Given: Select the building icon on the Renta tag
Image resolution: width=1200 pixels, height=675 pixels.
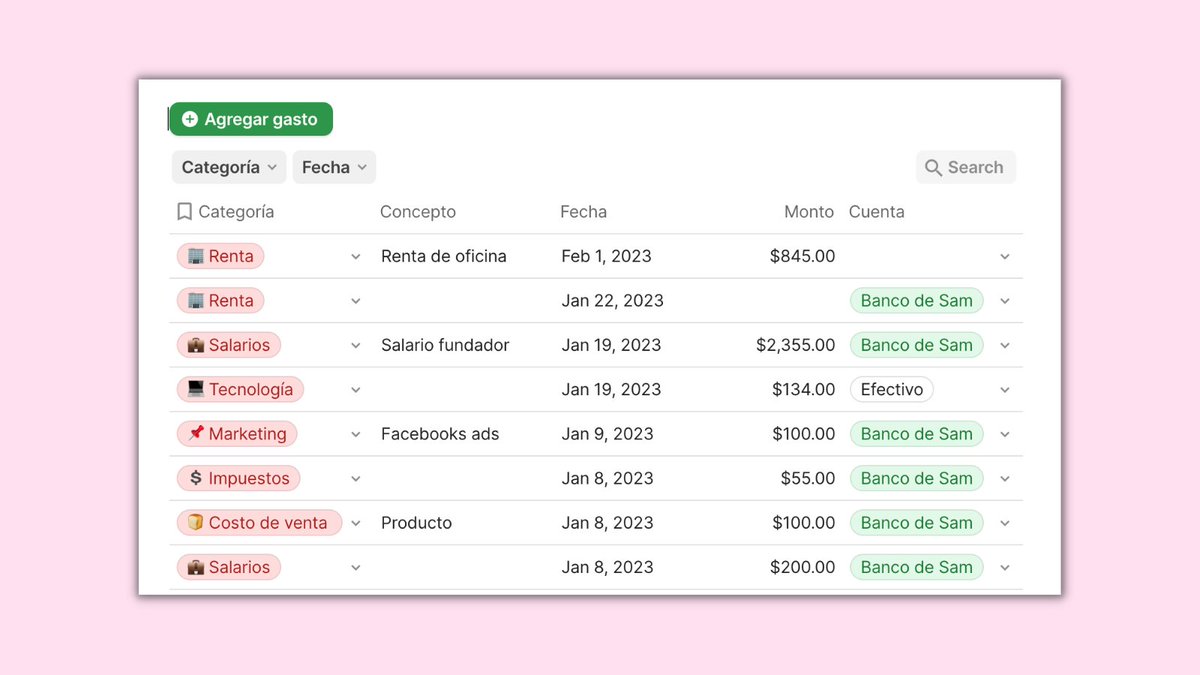Looking at the screenshot, I should coord(197,256).
